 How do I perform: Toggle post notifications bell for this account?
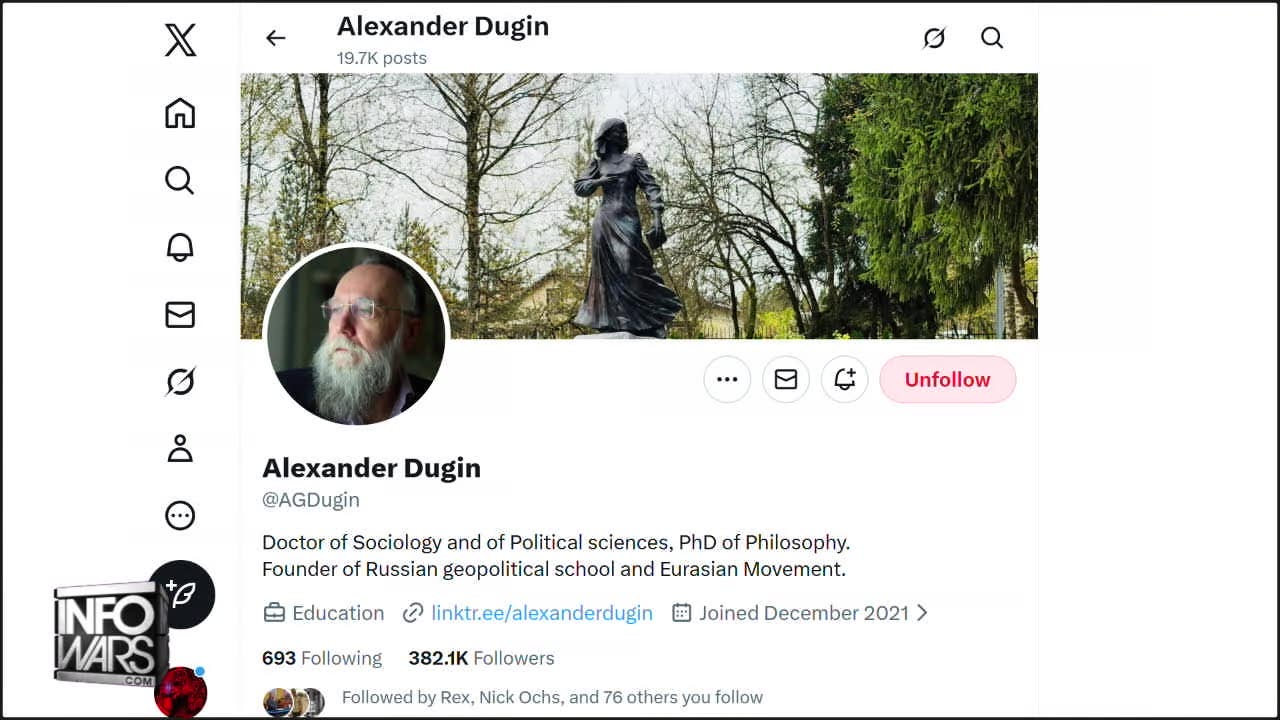click(x=845, y=379)
